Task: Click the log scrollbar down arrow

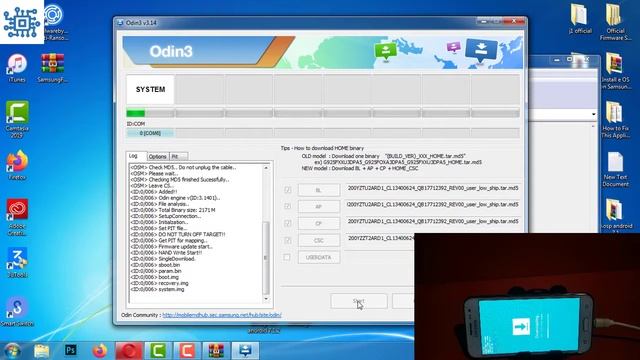Action: click(x=266, y=299)
